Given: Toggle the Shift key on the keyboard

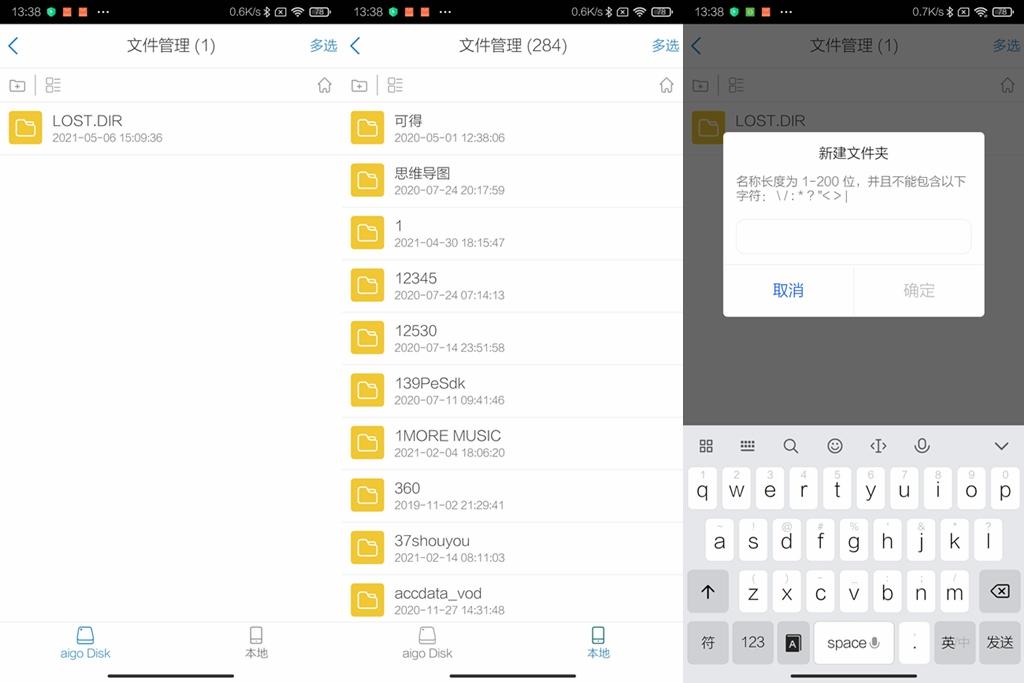Looking at the screenshot, I should [707, 591].
